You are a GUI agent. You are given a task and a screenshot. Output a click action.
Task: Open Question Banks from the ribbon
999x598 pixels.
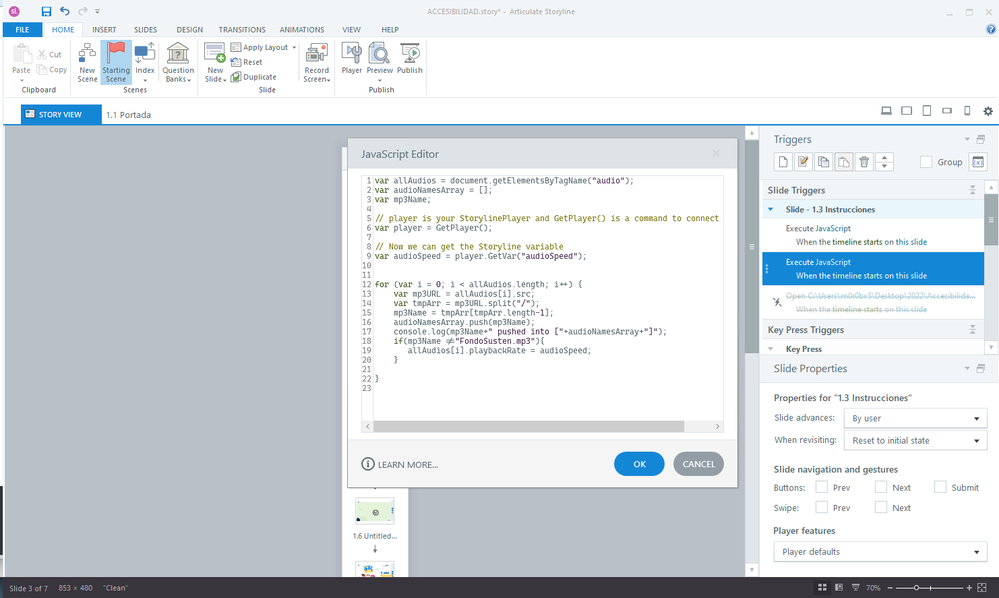point(178,62)
